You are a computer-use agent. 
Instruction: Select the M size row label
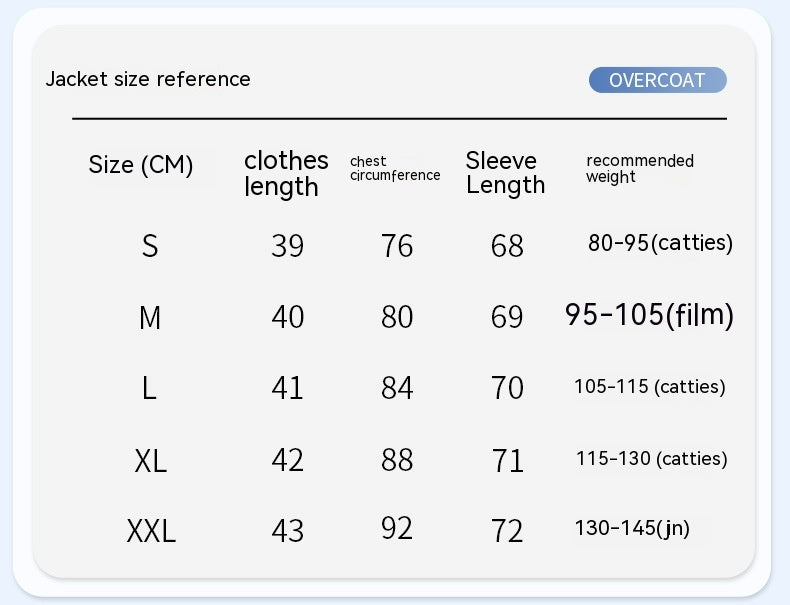click(150, 318)
